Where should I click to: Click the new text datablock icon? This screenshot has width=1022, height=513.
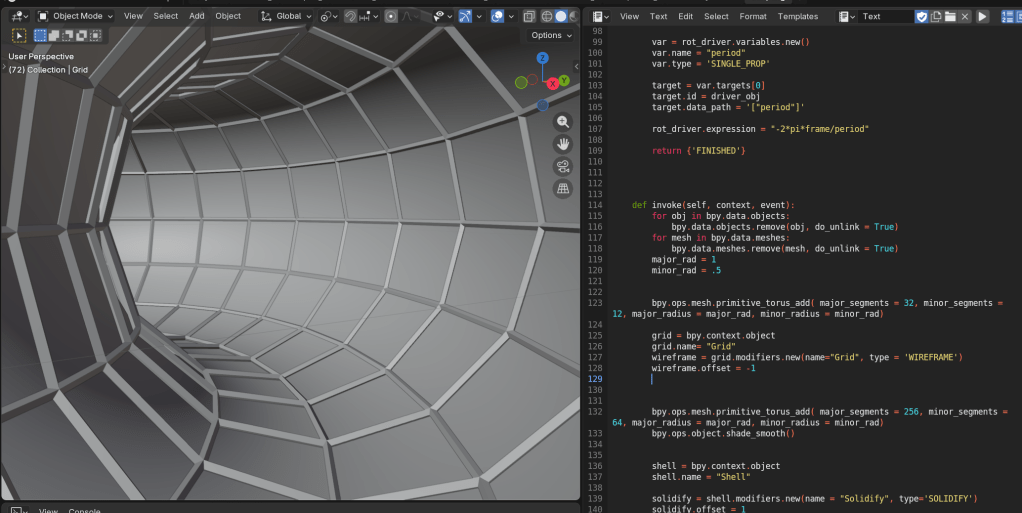(x=936, y=17)
